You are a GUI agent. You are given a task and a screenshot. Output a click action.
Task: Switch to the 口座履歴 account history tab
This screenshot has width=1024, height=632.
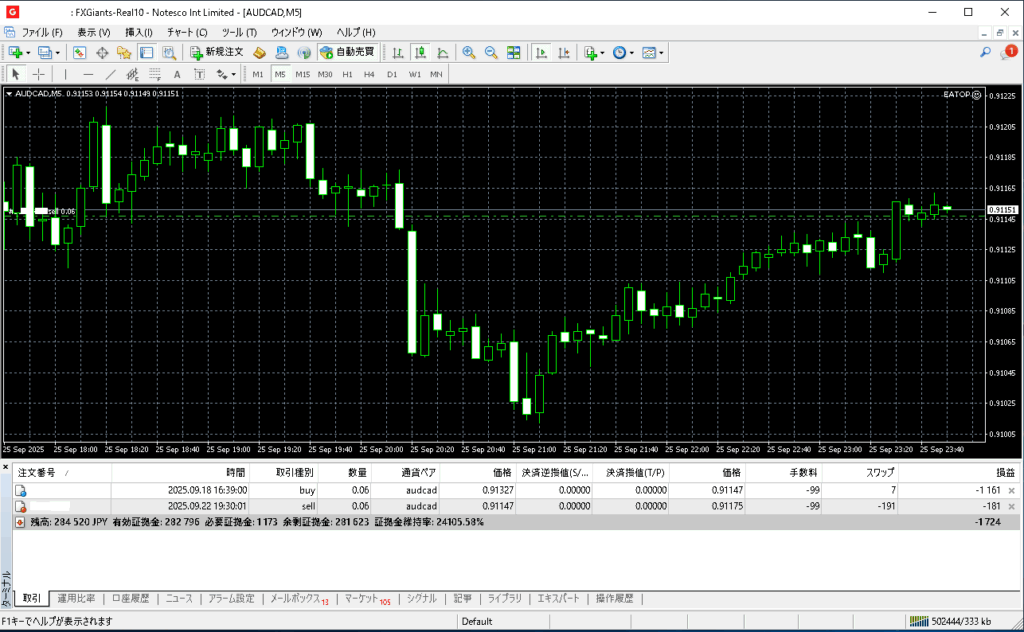click(x=130, y=598)
